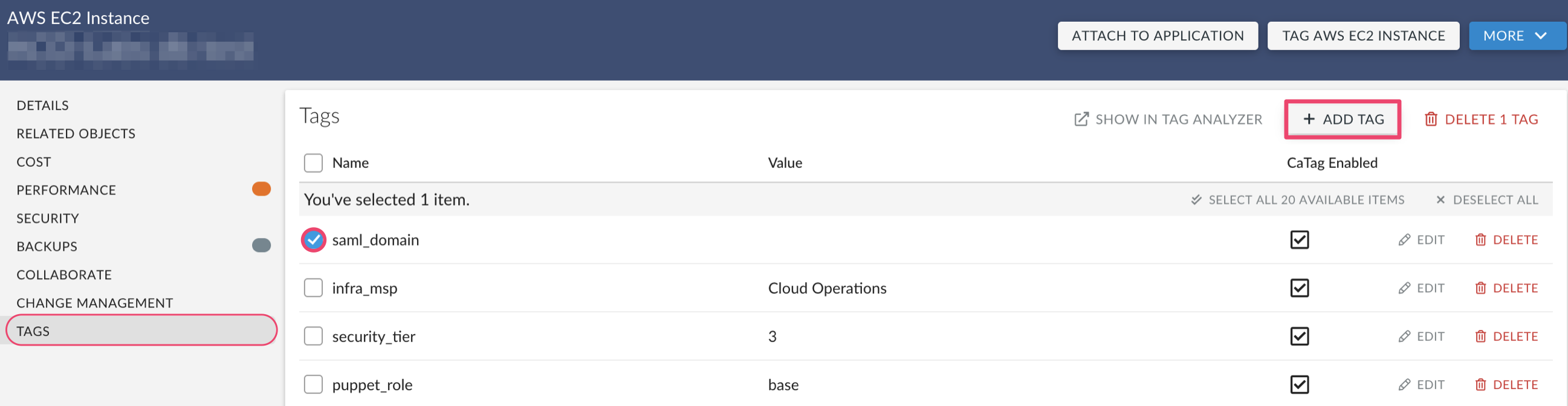Click the infra_msp tag name
The image size is (1568, 406).
click(x=364, y=288)
